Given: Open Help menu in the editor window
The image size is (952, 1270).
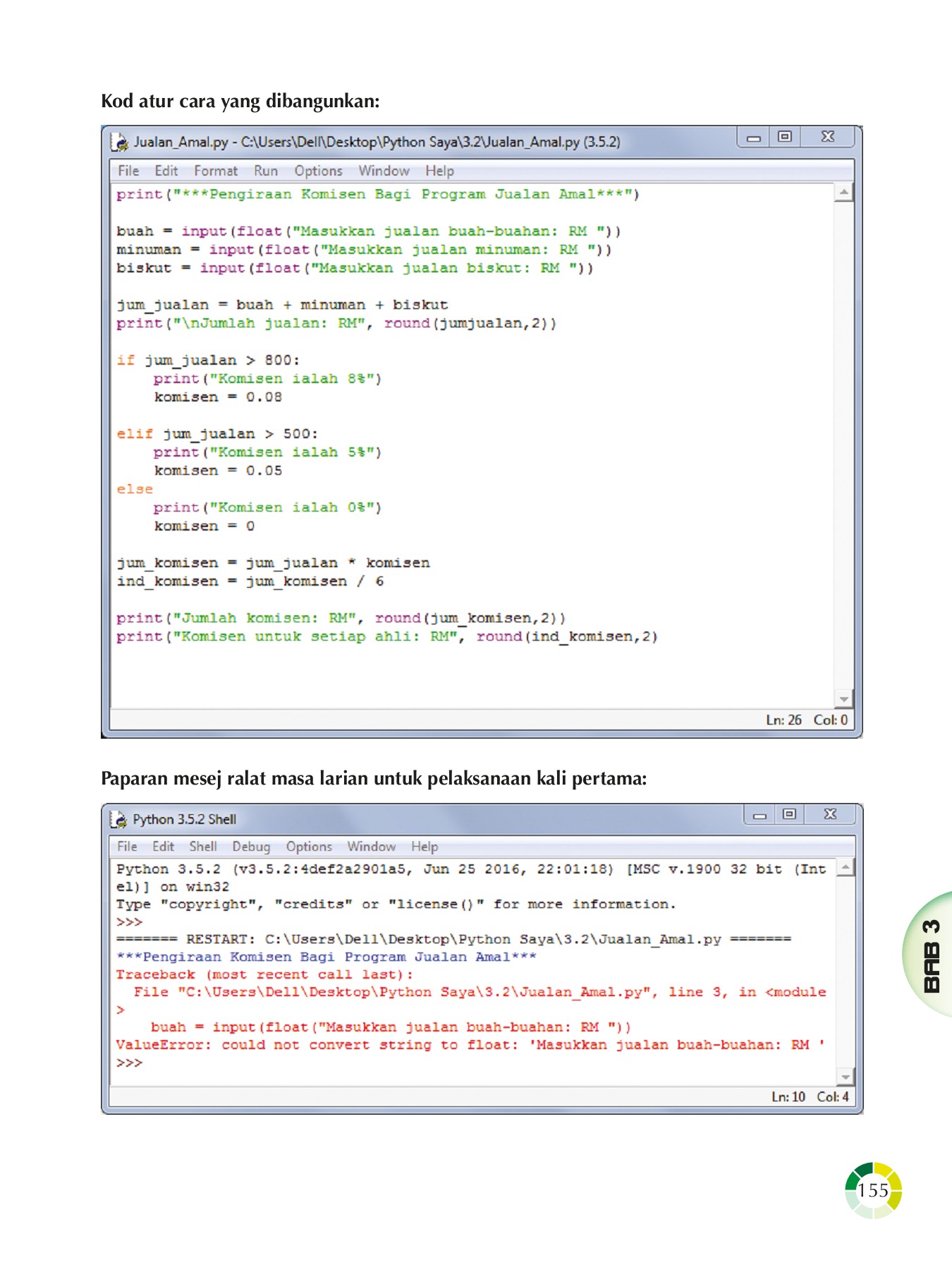Looking at the screenshot, I should click(439, 171).
